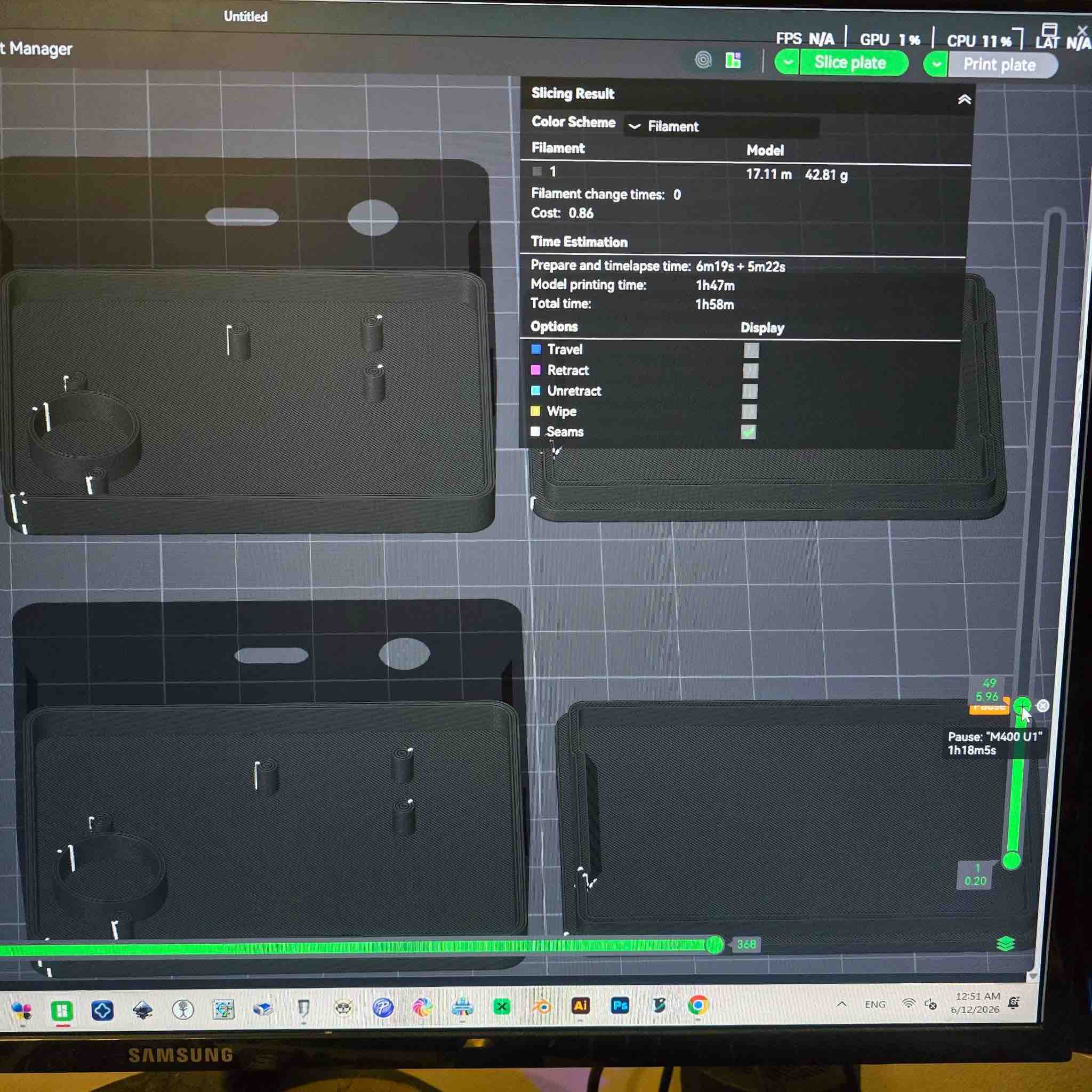
Task: Click the Print plate button
Action: pyautogui.click(x=1003, y=65)
